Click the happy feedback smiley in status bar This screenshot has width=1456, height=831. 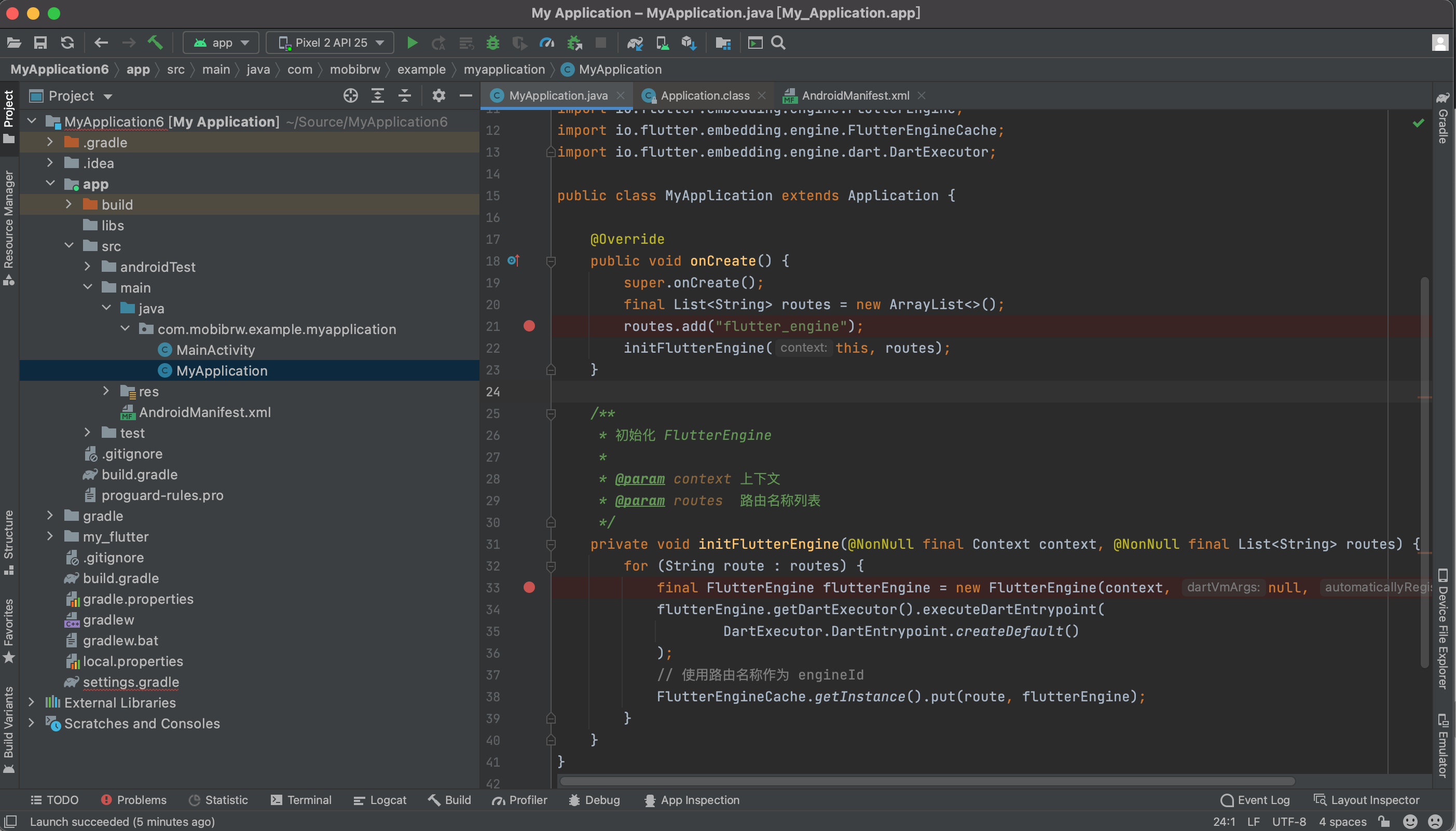[1410, 821]
